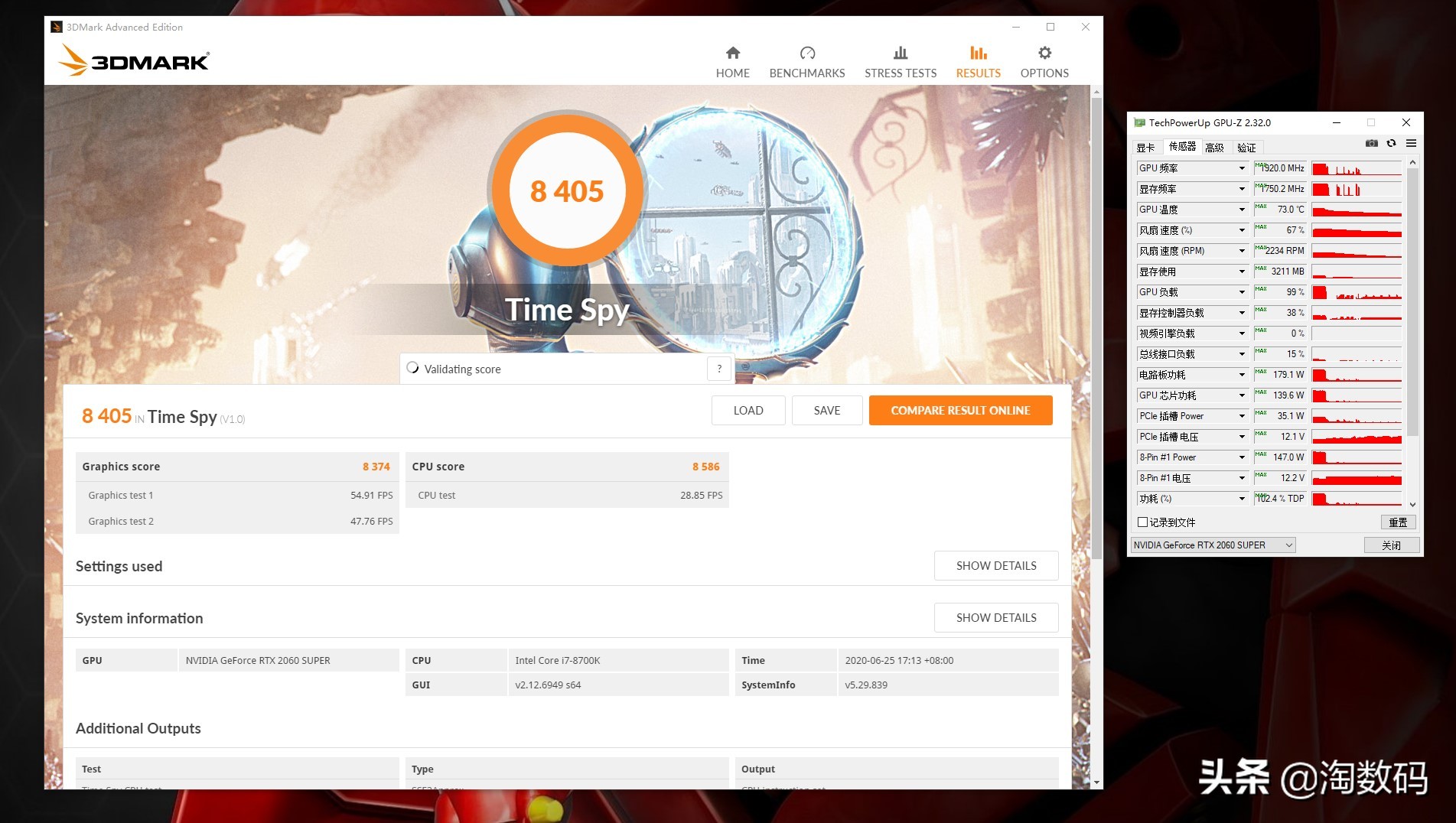The image size is (1456, 823).
Task: Open the 显存控制器负载 sensor dropdown
Action: (x=1242, y=313)
